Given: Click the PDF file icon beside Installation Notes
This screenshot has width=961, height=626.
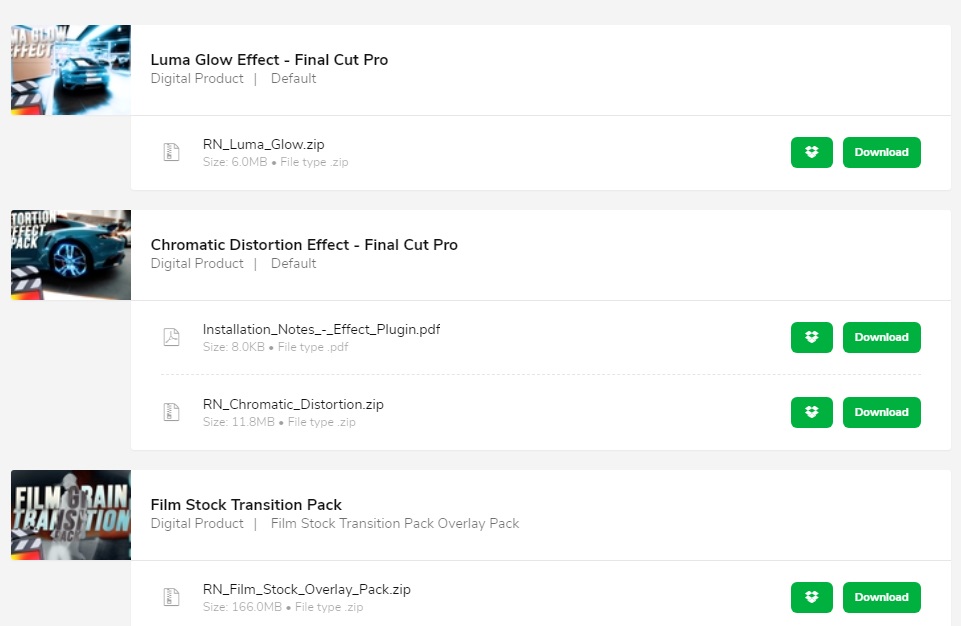Looking at the screenshot, I should [172, 337].
